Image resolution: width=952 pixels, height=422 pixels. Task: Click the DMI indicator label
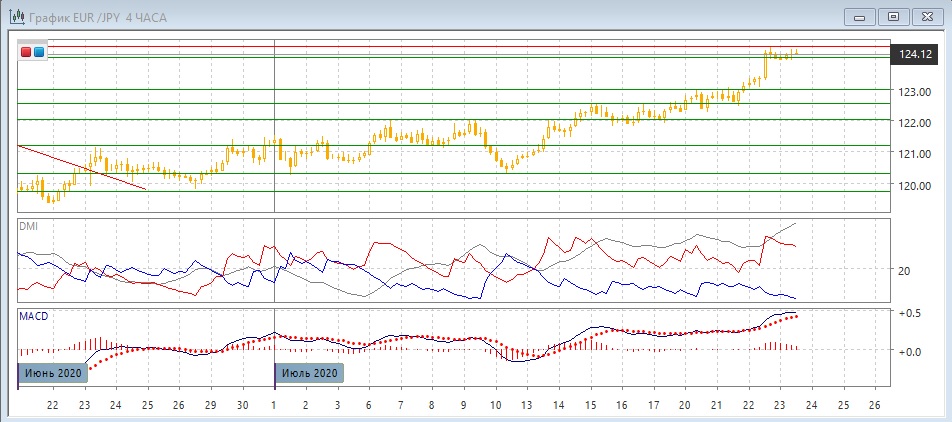point(29,226)
